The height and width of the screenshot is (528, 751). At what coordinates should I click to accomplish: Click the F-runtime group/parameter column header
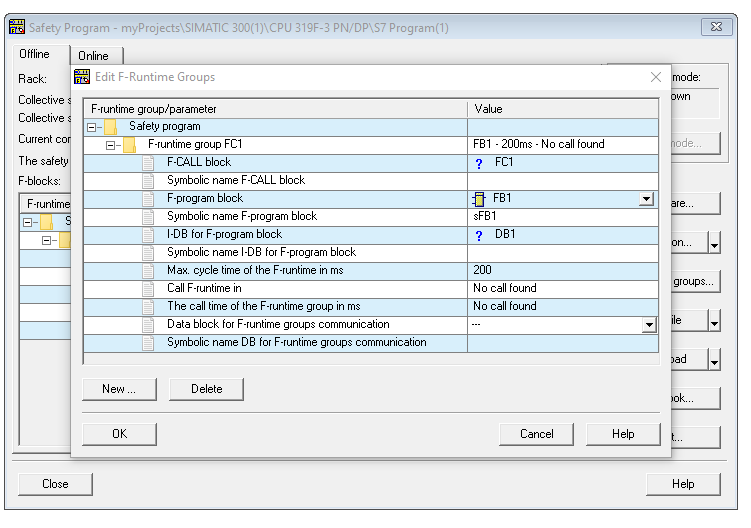pyautogui.click(x=275, y=109)
